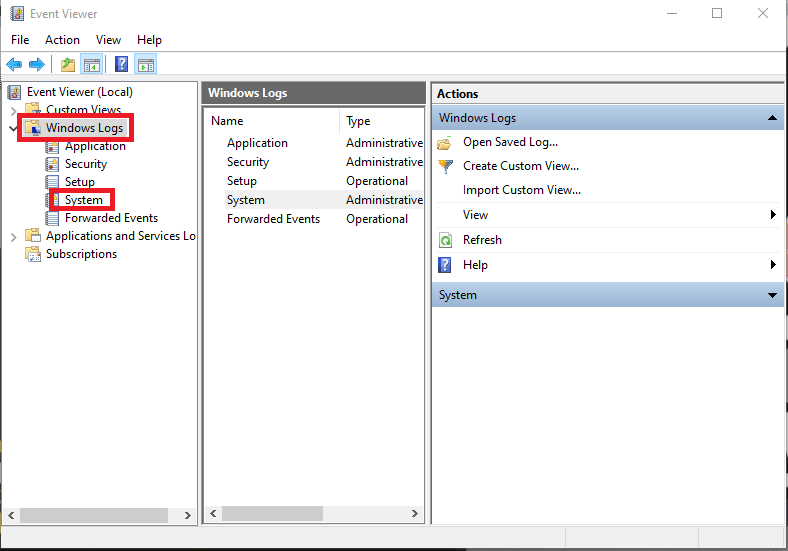The image size is (788, 551).
Task: Click Operational type cell for Setup row
Action: 377,181
